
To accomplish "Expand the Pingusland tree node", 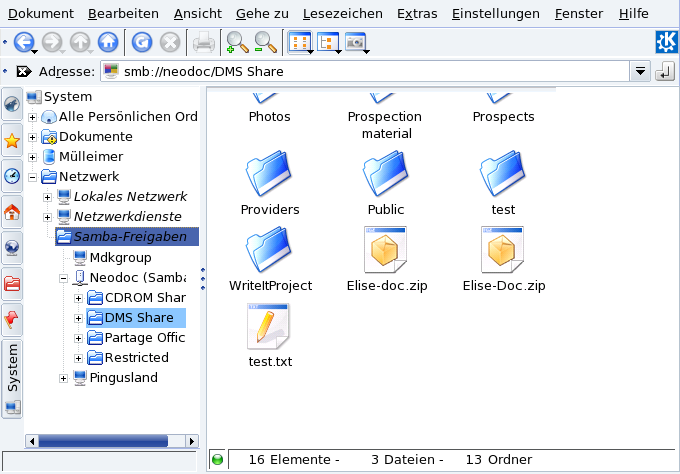I will click(x=63, y=378).
